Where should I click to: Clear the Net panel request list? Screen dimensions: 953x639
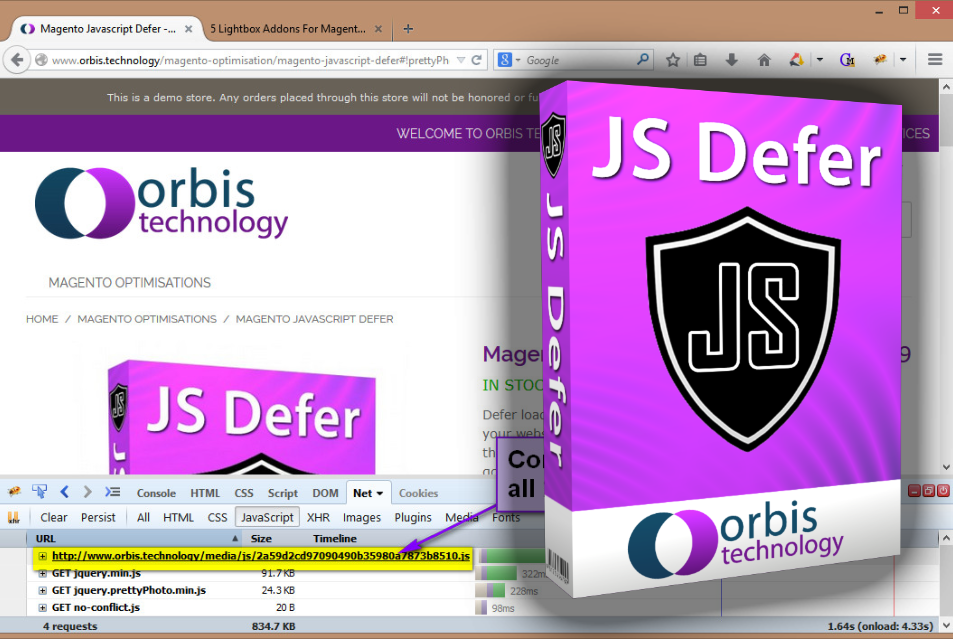tap(53, 517)
